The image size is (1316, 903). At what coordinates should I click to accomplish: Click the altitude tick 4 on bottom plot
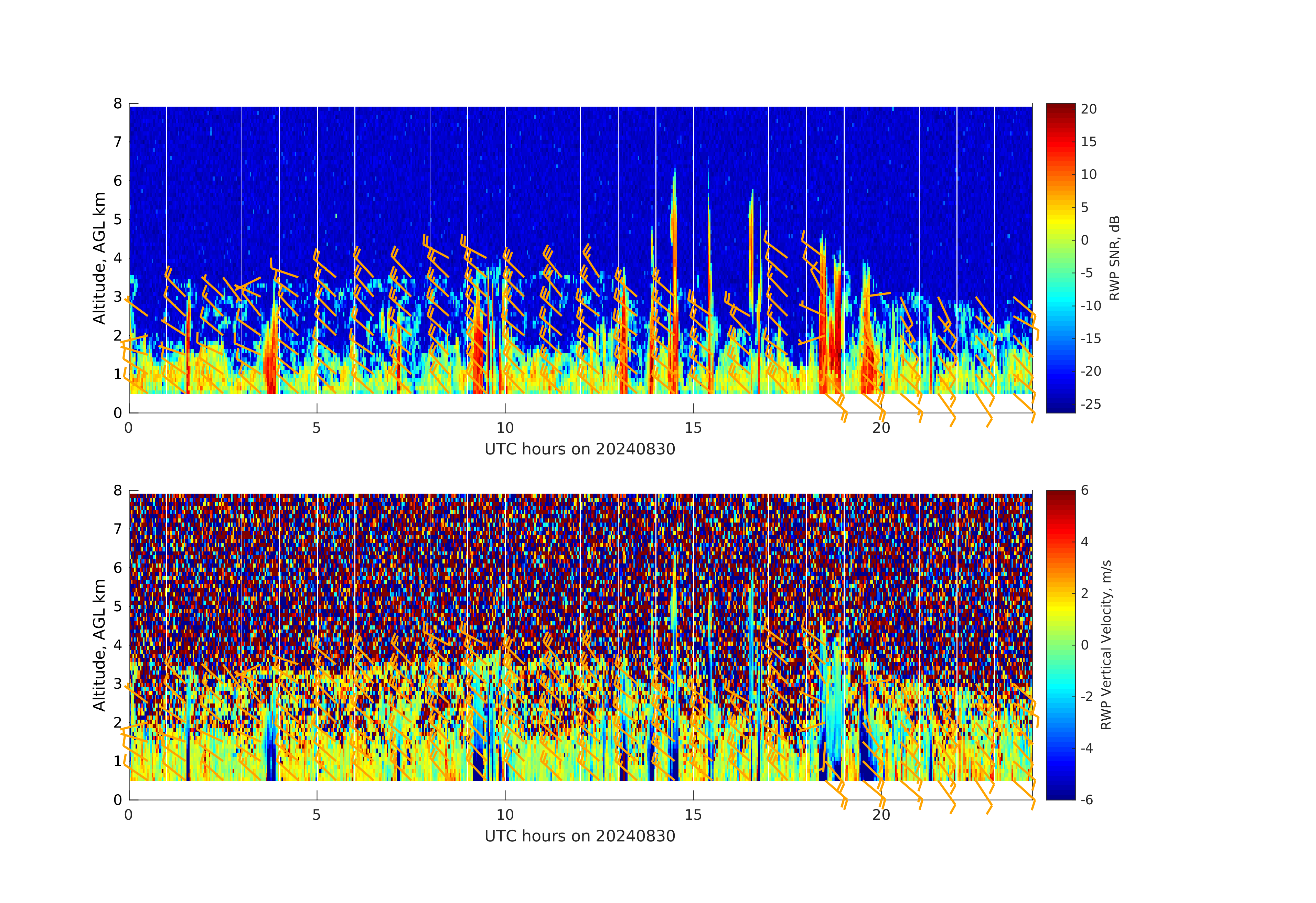coord(118,645)
